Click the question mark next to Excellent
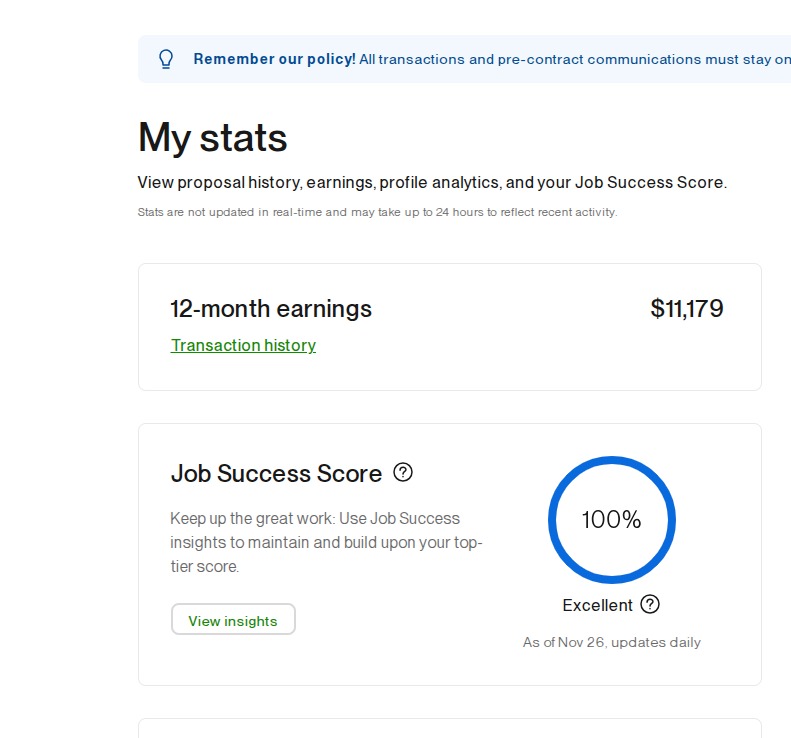Image resolution: width=791 pixels, height=738 pixels. (x=650, y=604)
